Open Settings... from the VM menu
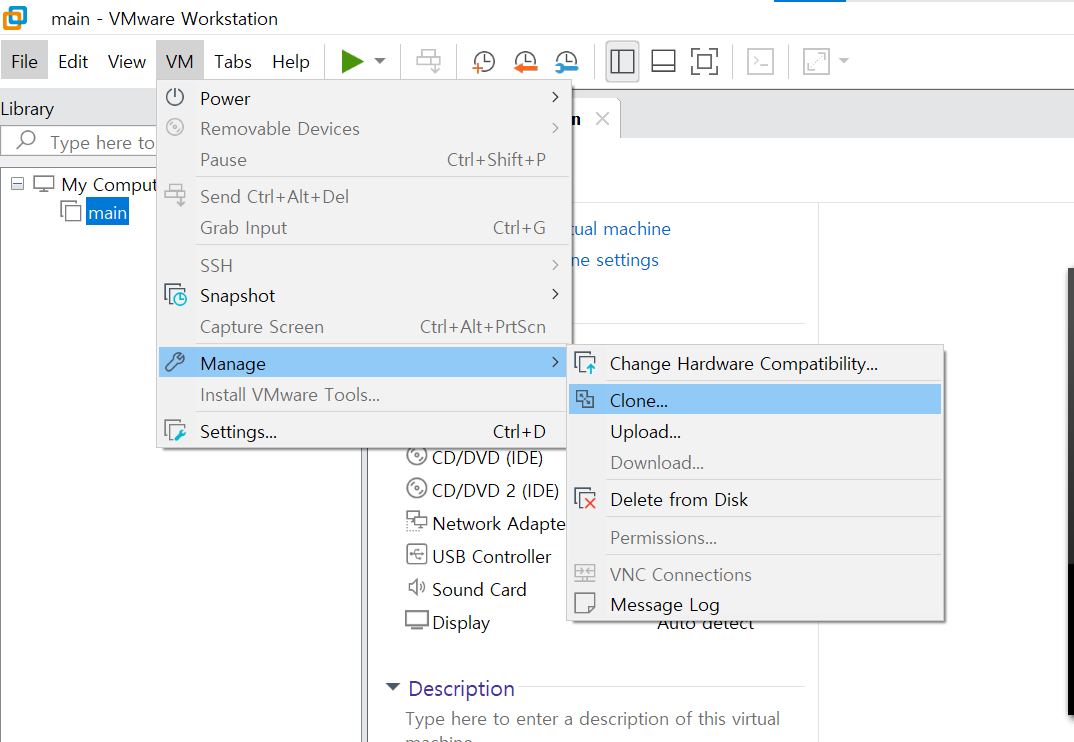 pyautogui.click(x=363, y=432)
